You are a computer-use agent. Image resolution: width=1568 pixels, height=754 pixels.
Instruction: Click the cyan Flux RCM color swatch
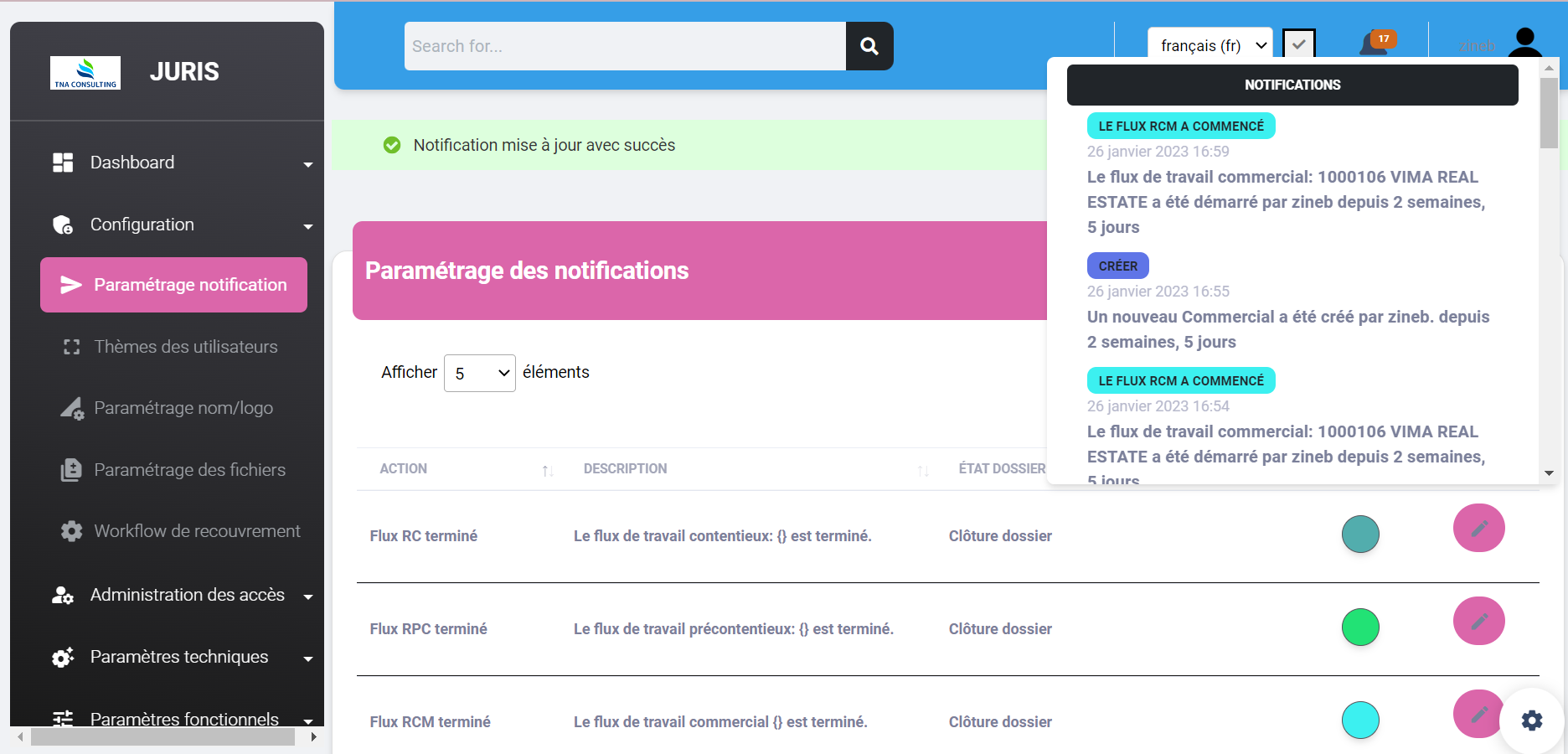pyautogui.click(x=1360, y=720)
